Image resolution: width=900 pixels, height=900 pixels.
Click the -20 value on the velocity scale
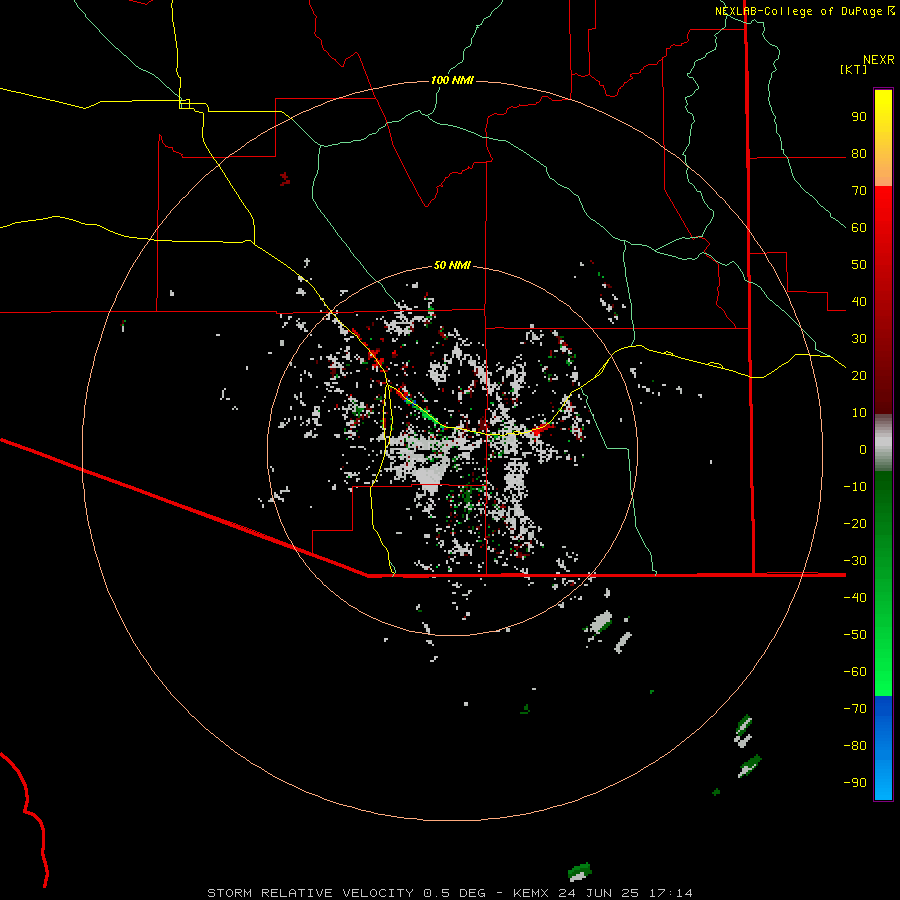(x=855, y=524)
